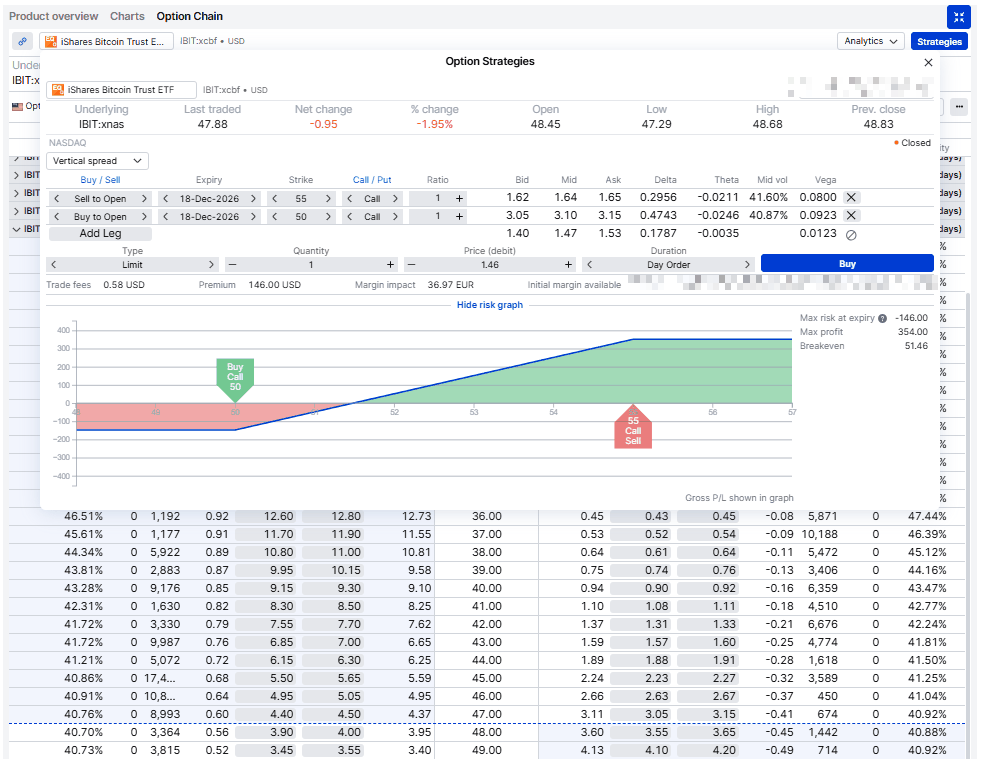
Task: Previous duration arrow beside Day Order
Action: 589,265
